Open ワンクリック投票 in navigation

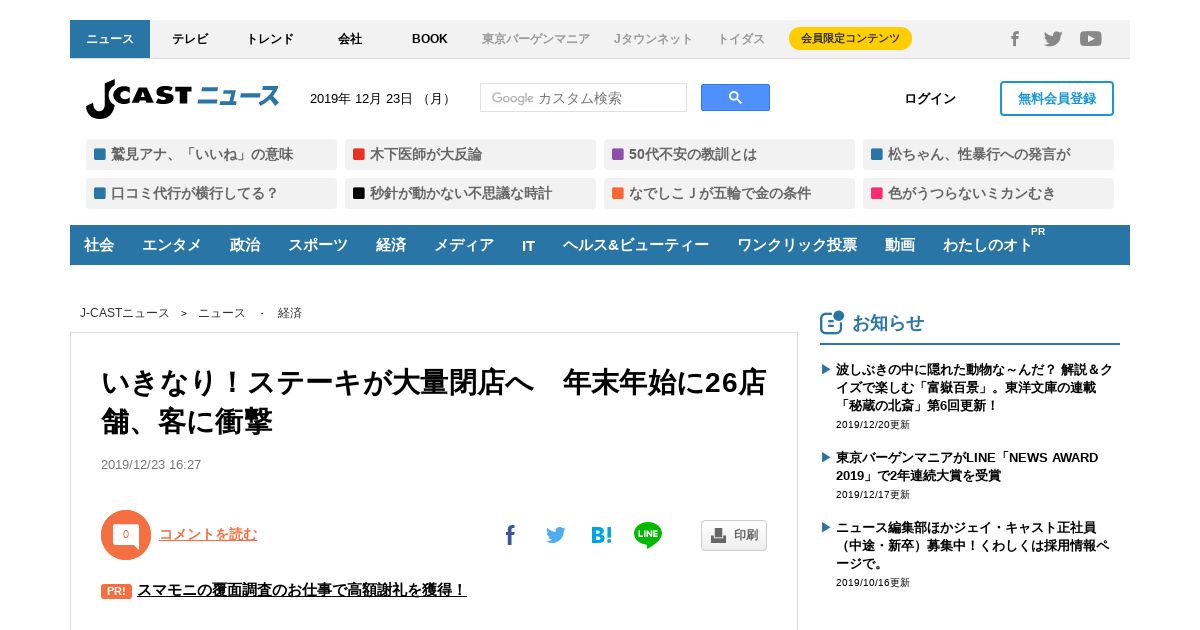click(x=797, y=245)
